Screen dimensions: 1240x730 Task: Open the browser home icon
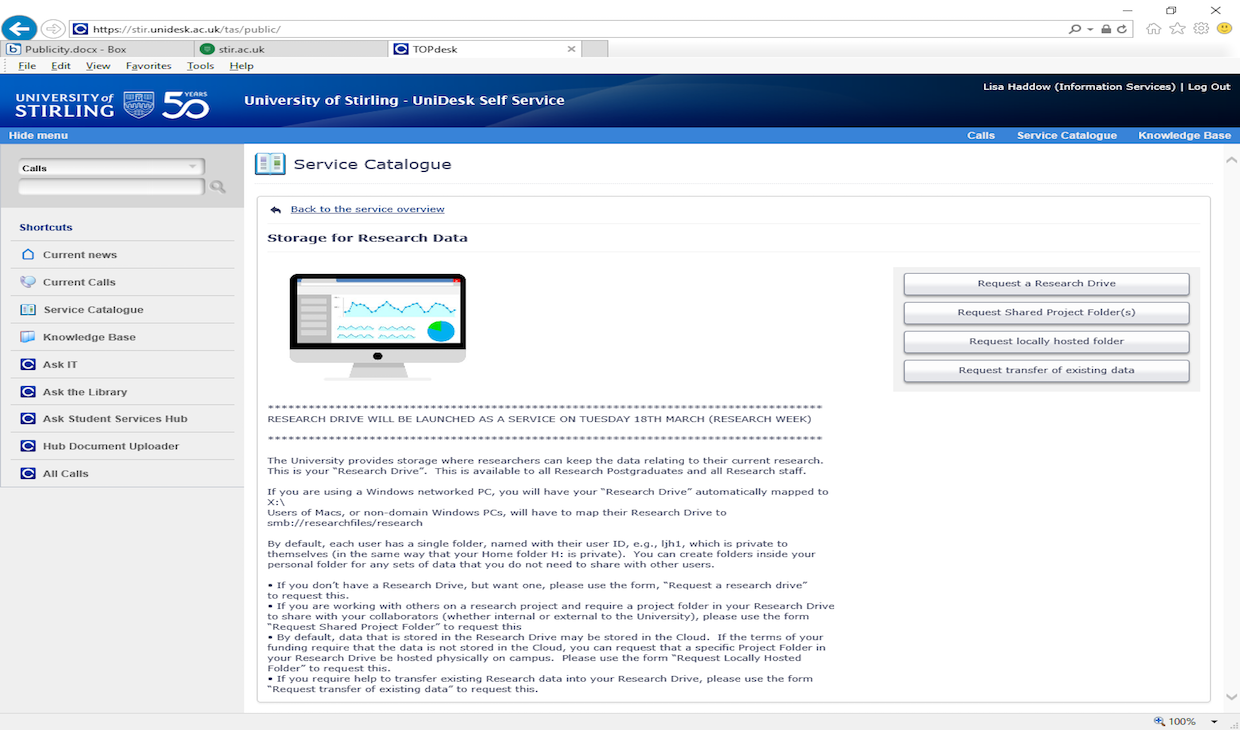click(x=1154, y=29)
